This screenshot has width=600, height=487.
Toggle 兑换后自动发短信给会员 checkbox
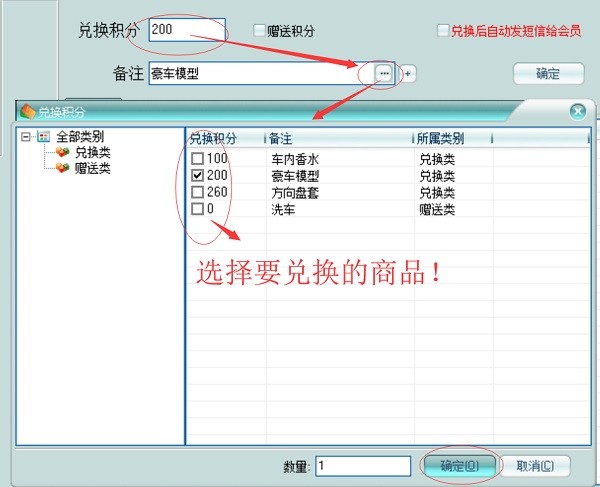coord(444,31)
